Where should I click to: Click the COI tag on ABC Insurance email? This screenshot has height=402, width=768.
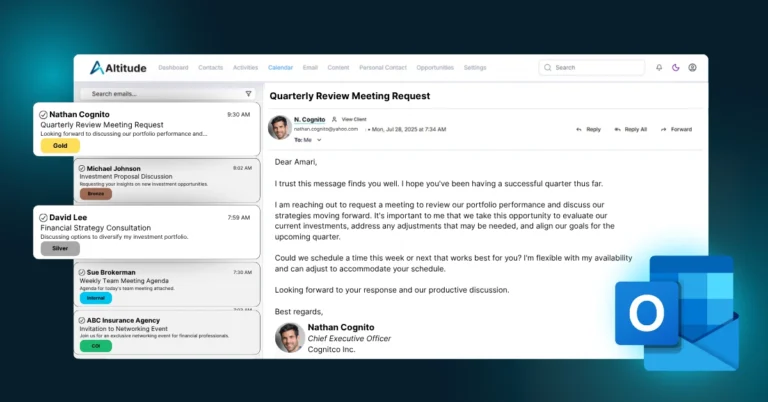pos(96,346)
